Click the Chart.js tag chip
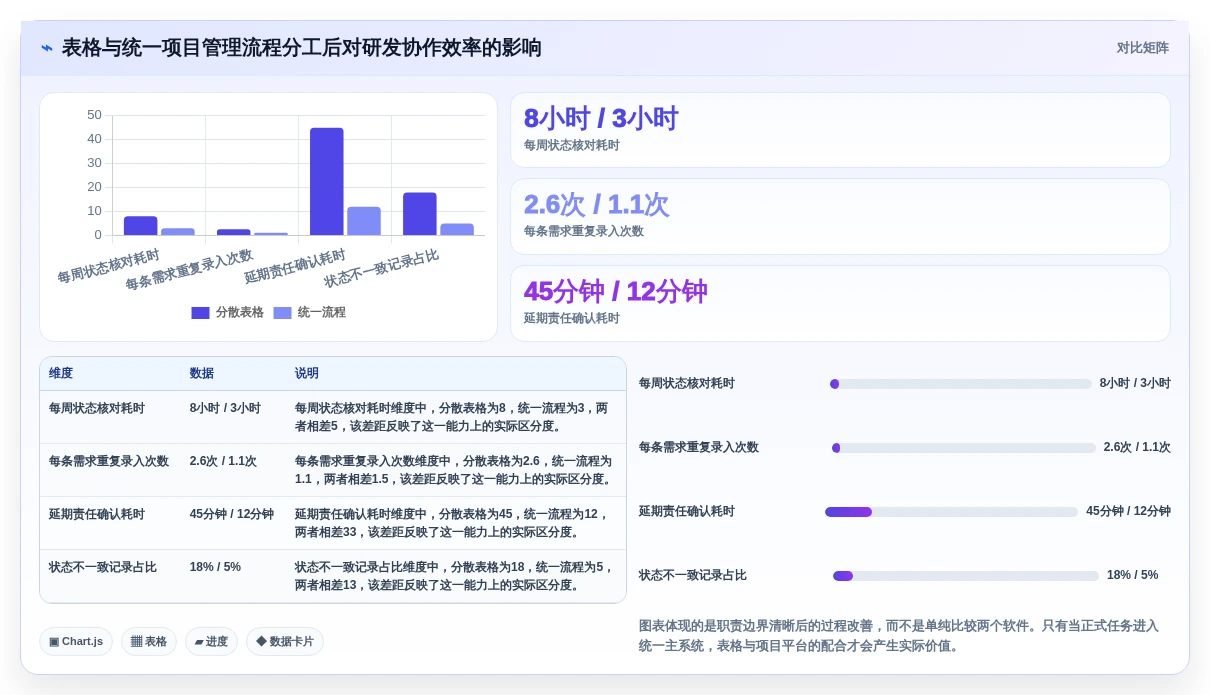 pos(76,641)
